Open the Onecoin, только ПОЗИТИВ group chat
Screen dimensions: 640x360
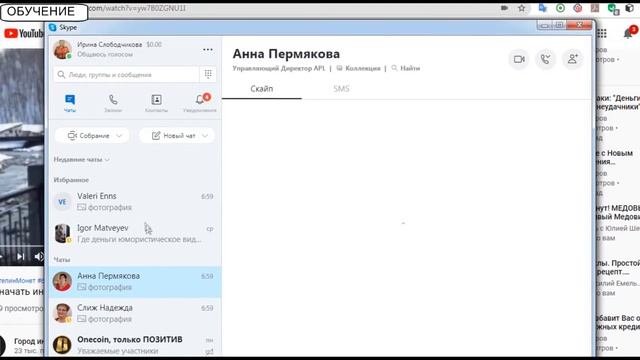[135, 345]
